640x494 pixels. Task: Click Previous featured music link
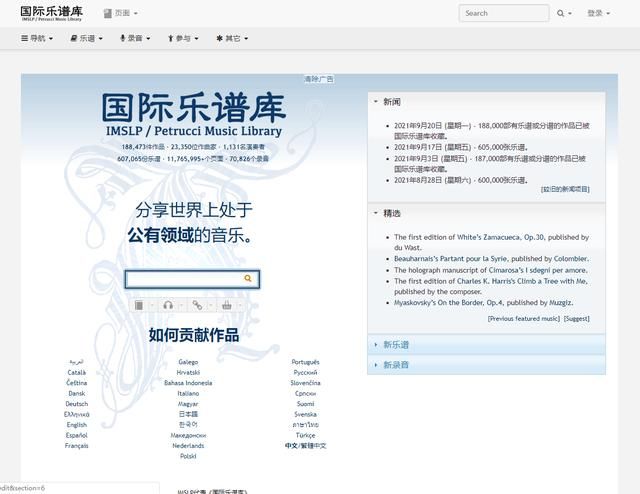[x=524, y=318]
